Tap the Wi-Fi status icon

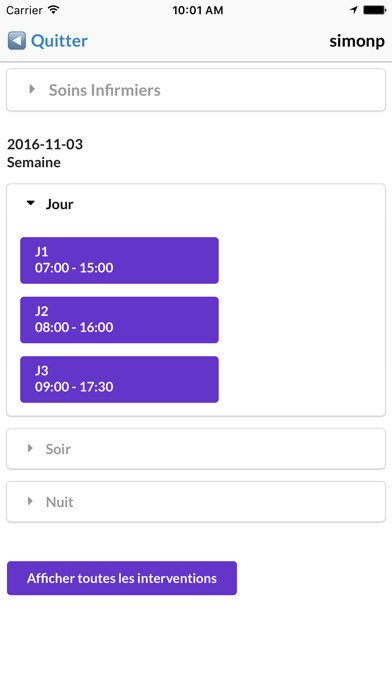tap(54, 10)
